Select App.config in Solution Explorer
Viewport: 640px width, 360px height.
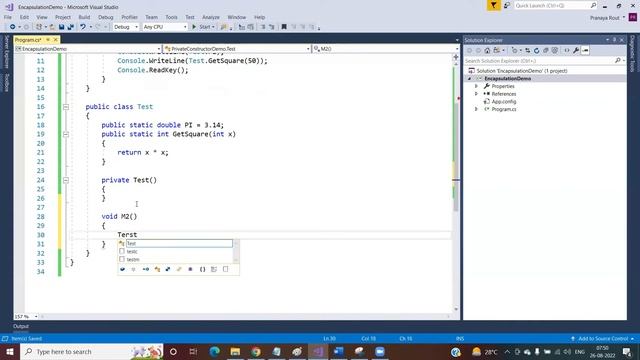point(504,102)
